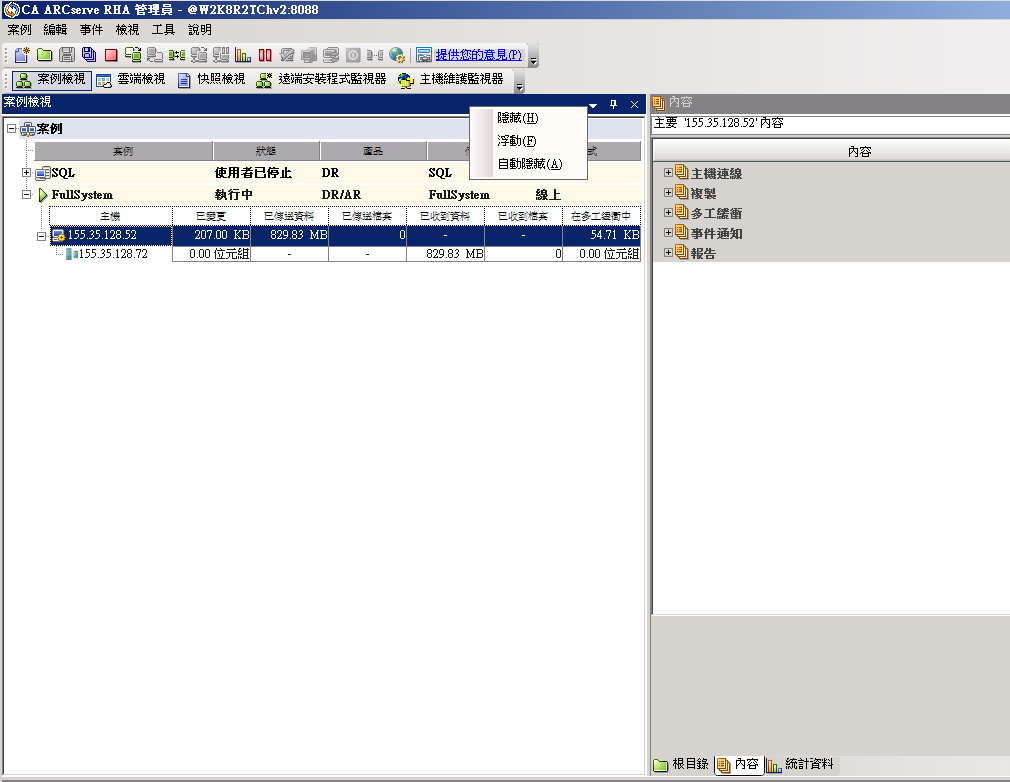Click the new scenario toolbar icon
1010x782 pixels.
point(22,55)
